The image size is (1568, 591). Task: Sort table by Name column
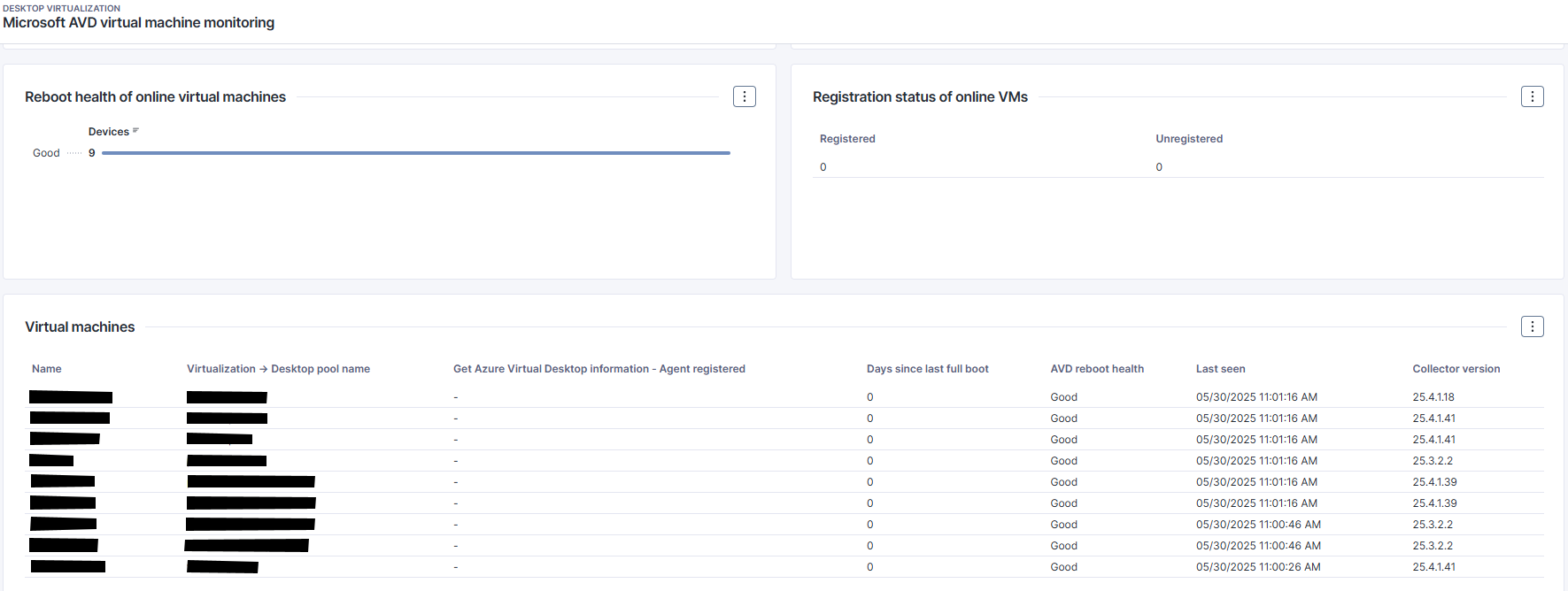pos(47,369)
